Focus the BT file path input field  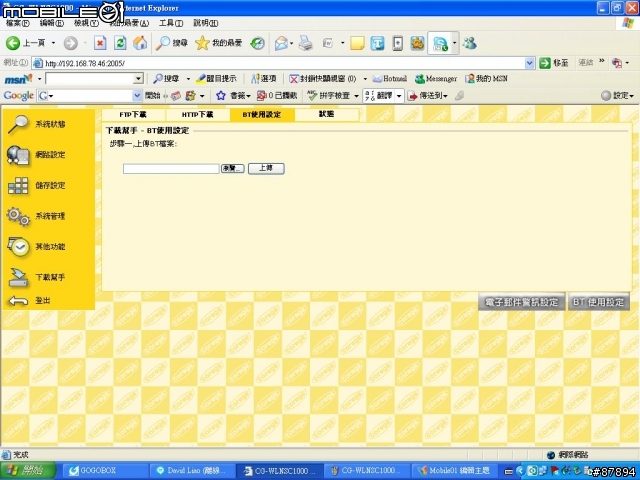pyautogui.click(x=171, y=169)
